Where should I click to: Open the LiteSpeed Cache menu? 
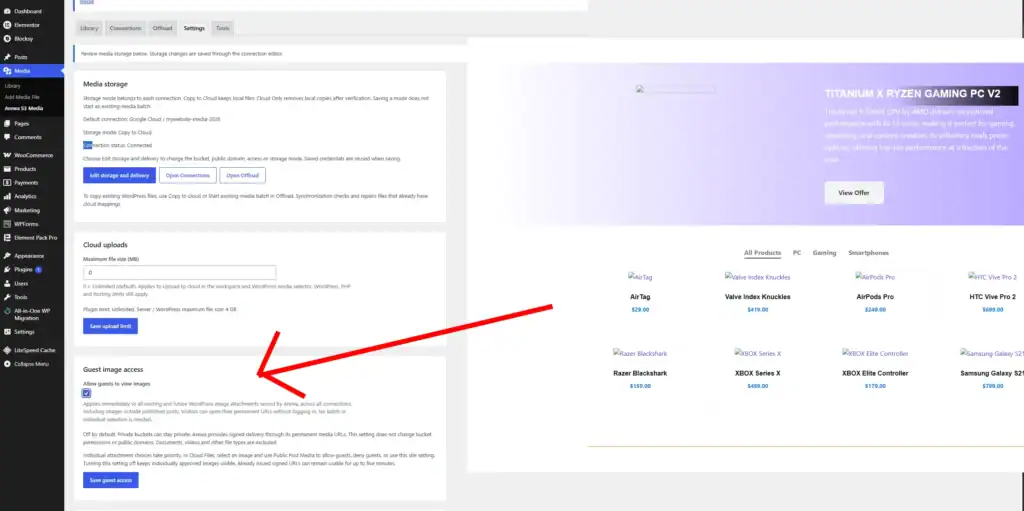[33, 350]
